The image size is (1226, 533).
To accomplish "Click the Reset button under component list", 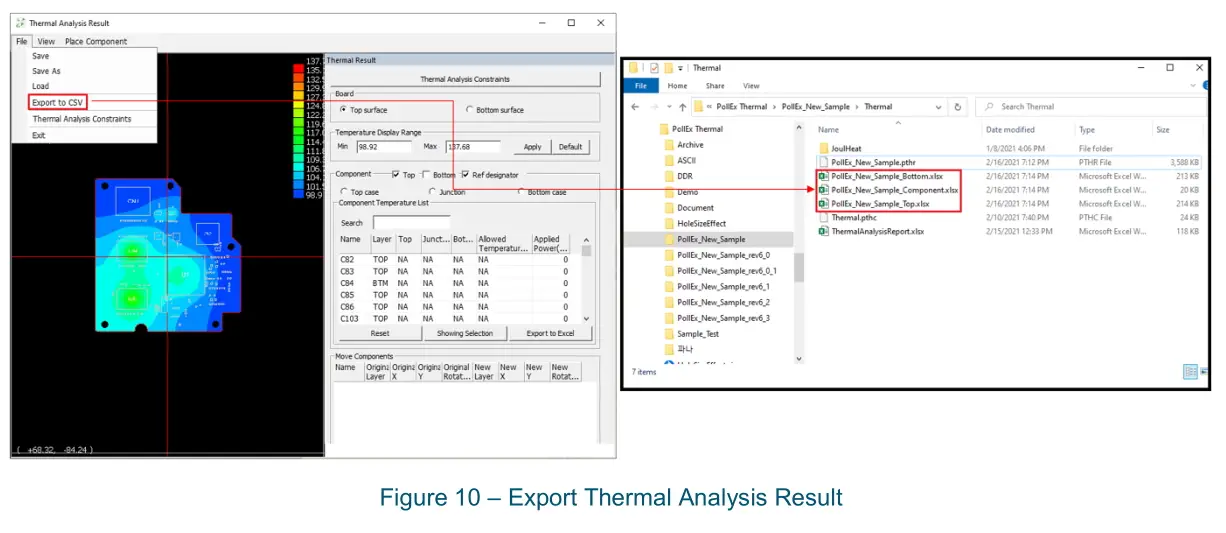I will tap(380, 333).
